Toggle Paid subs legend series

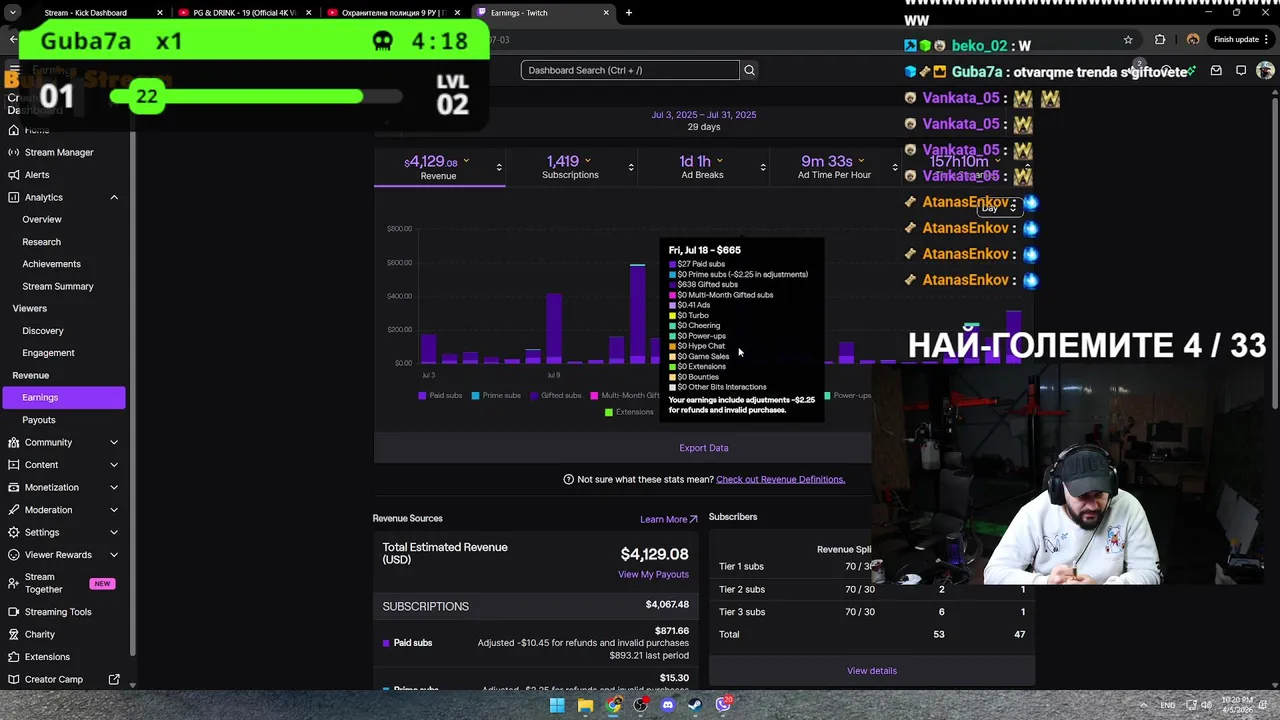click(440, 395)
